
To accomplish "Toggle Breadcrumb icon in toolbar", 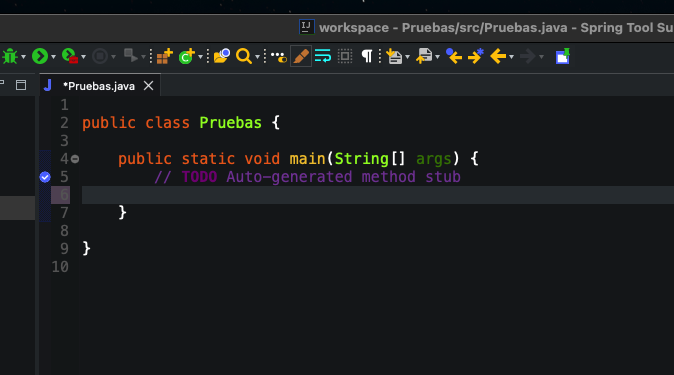I will click(279, 57).
